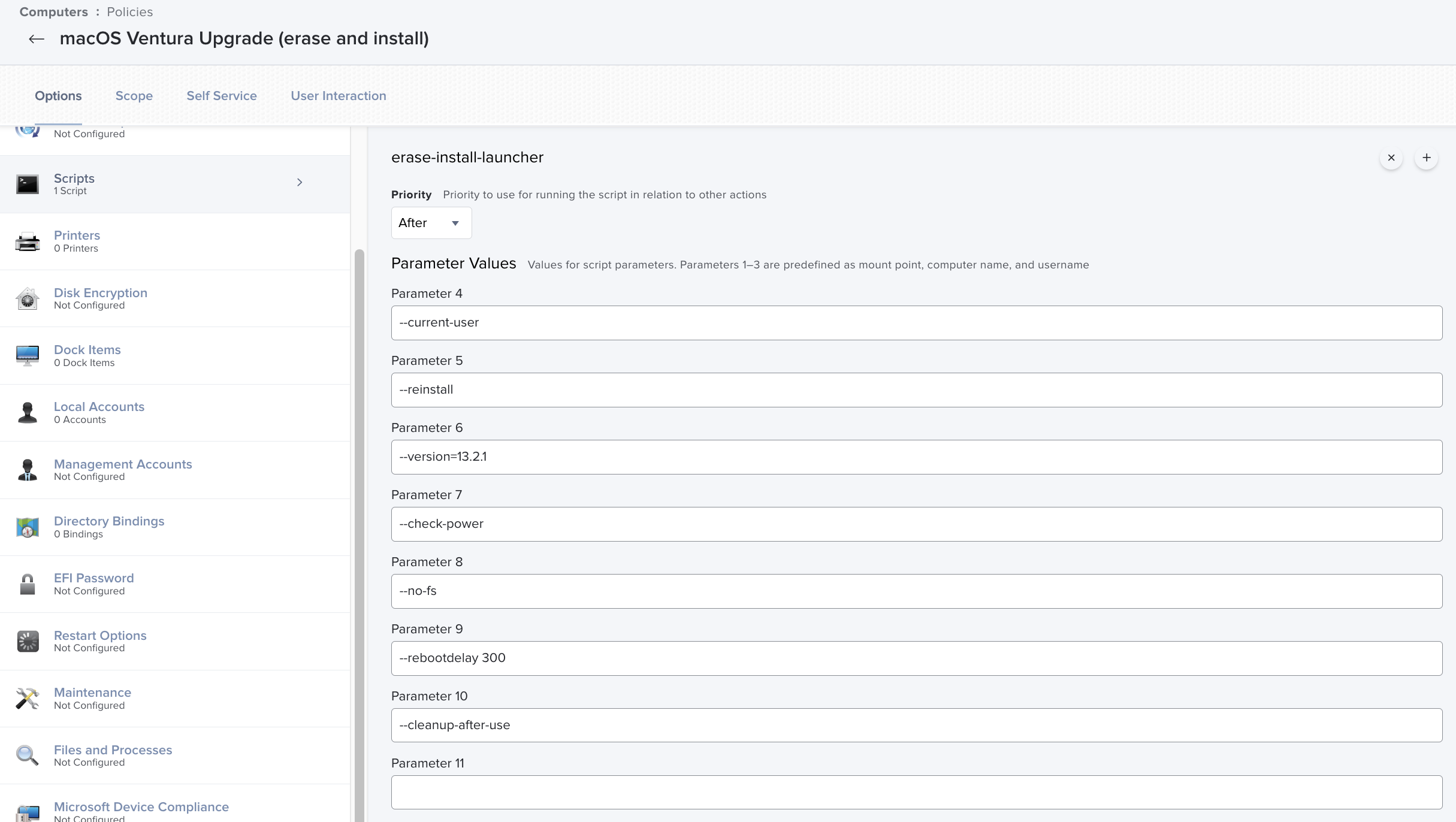This screenshot has width=1456, height=822.
Task: Click the Printers payload icon
Action: [x=27, y=241]
